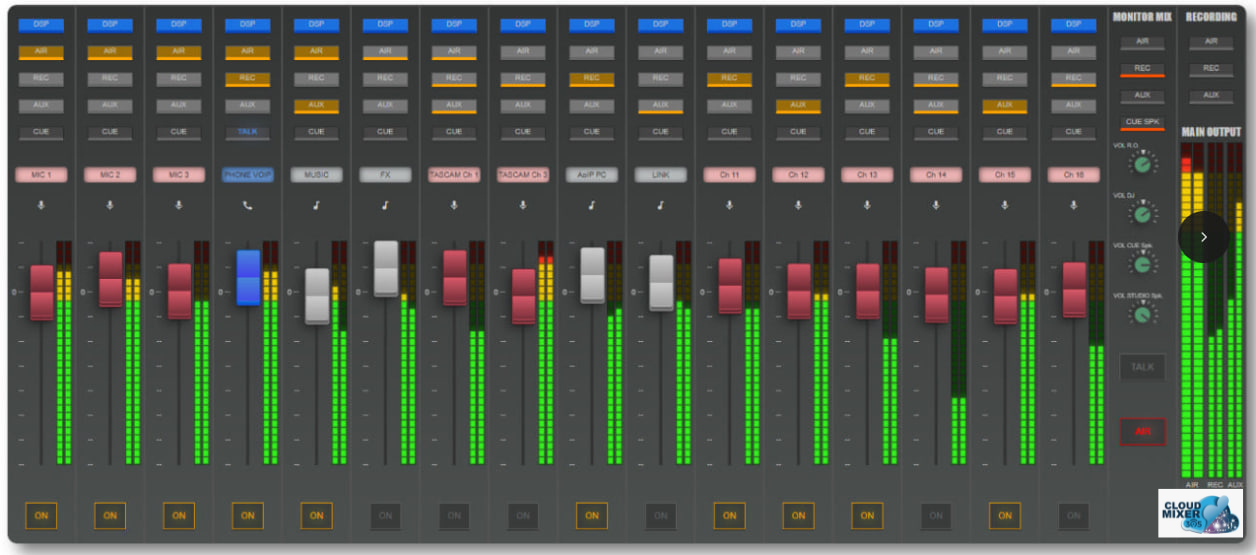Click the VOL DJ knob
Image resolution: width=1256 pixels, height=555 pixels.
1142,212
